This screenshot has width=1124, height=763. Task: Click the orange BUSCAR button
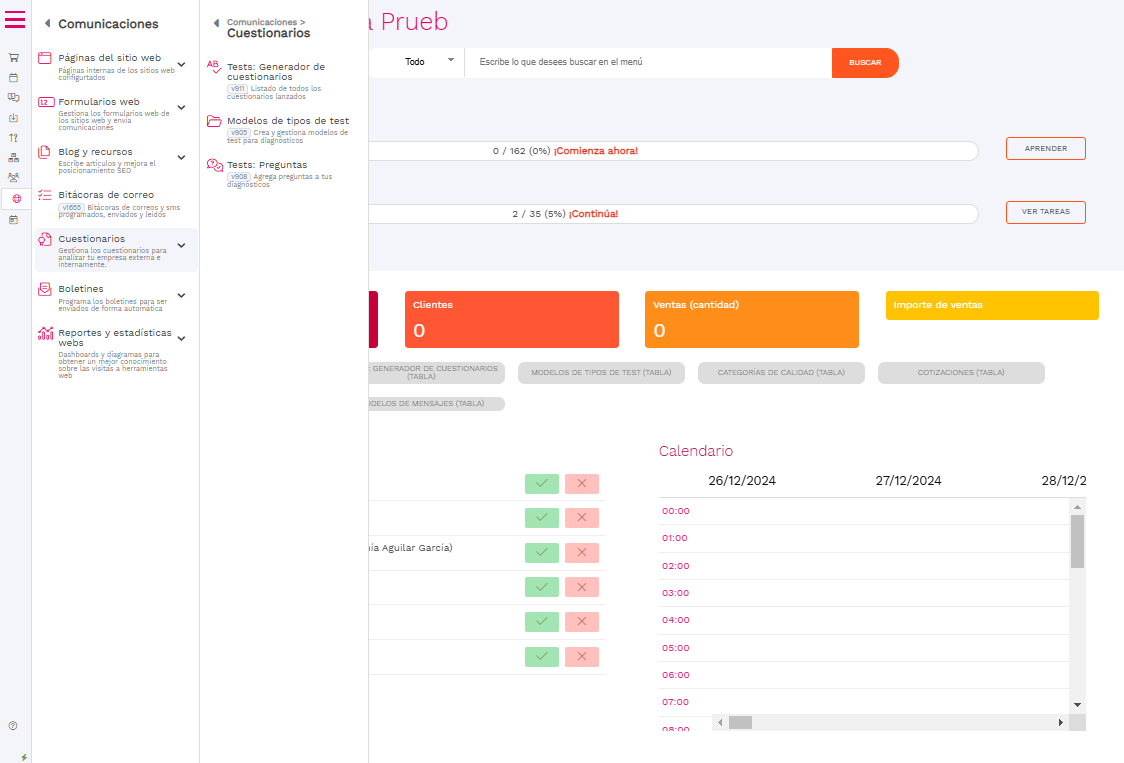(x=865, y=63)
